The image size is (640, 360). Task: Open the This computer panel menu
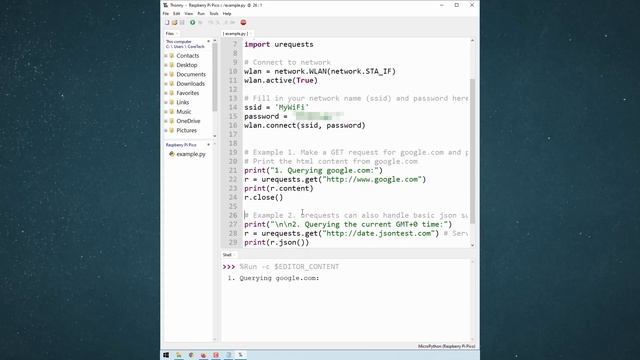[x=209, y=42]
